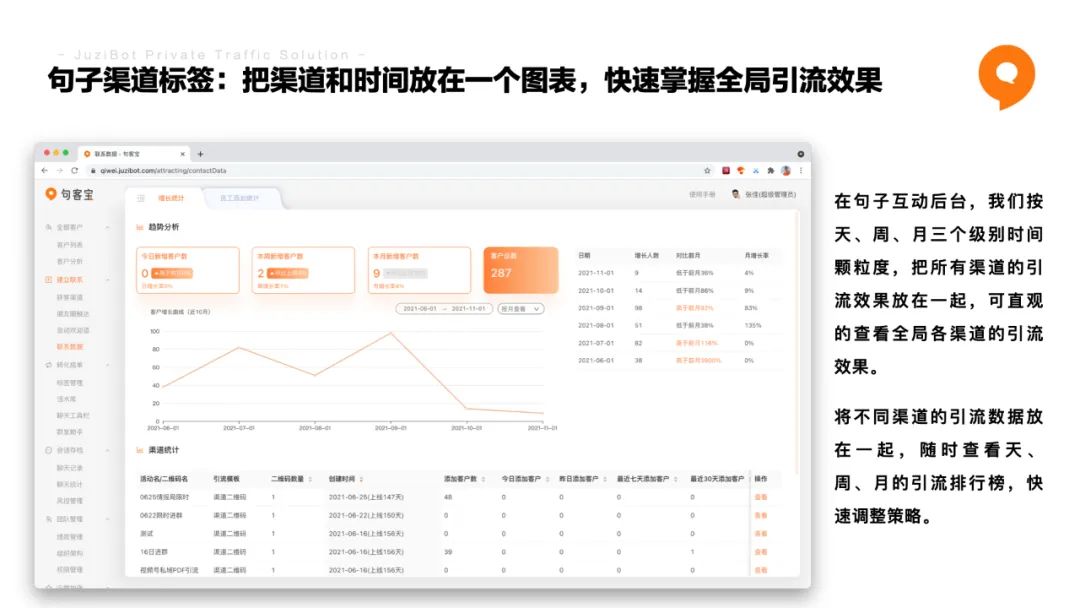Toggle sidebar with the hamburger icon
The image size is (1080, 608).
pos(141,198)
